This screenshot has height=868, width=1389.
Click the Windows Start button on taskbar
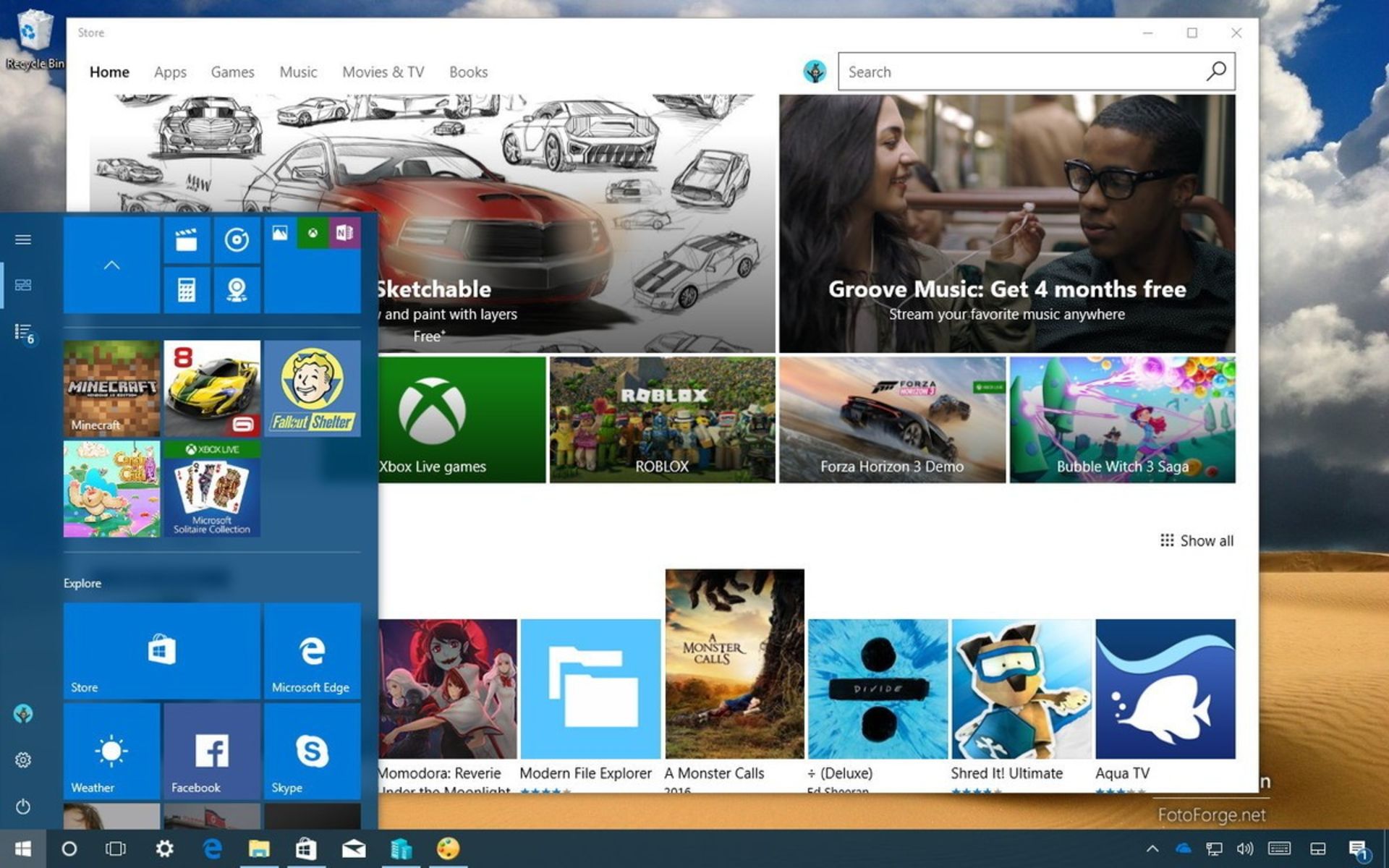23,848
